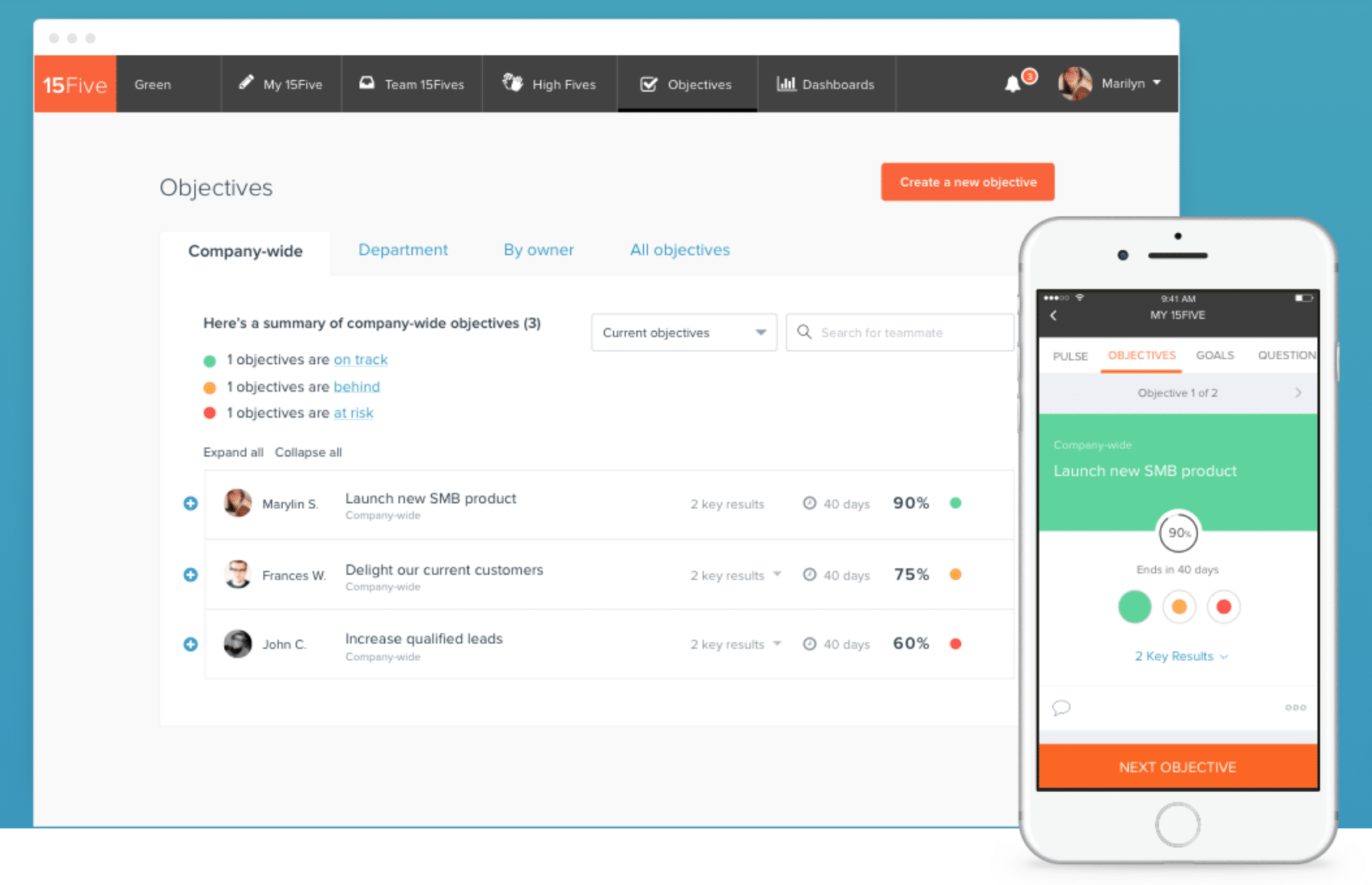Image resolution: width=1372 pixels, height=885 pixels.
Task: Click the plus icon beside John C.
Action: point(191,645)
